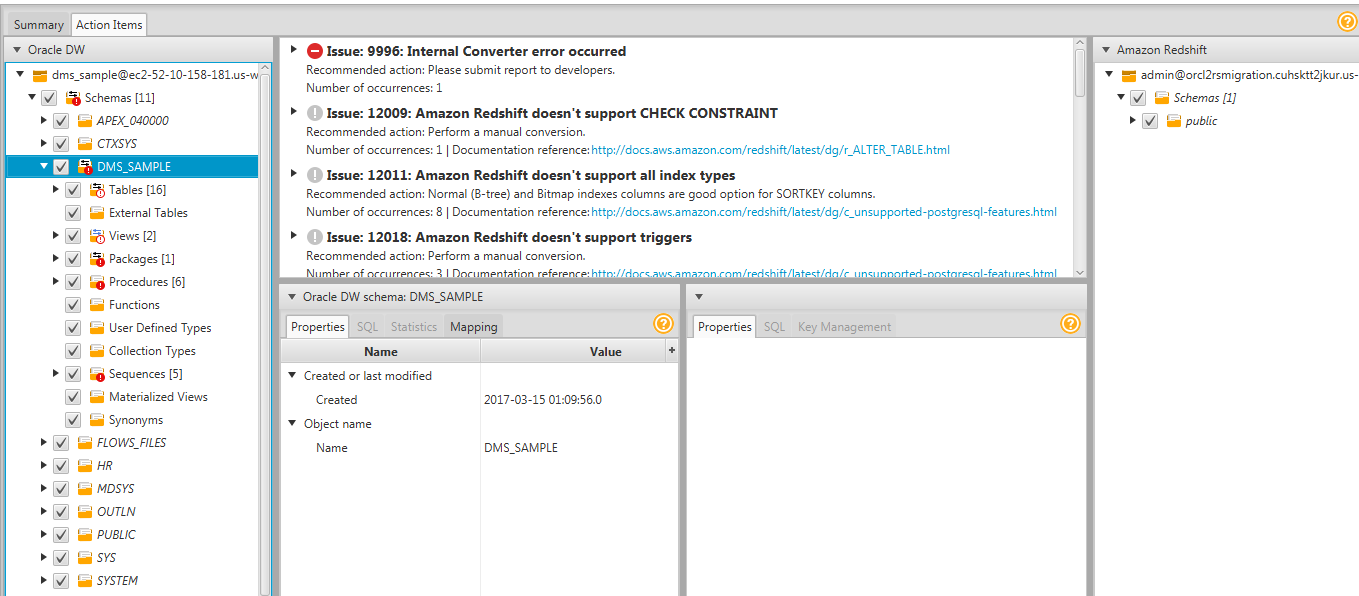The height and width of the screenshot is (596, 1359).
Task: Expand the Procedures [6] node
Action: (56, 282)
